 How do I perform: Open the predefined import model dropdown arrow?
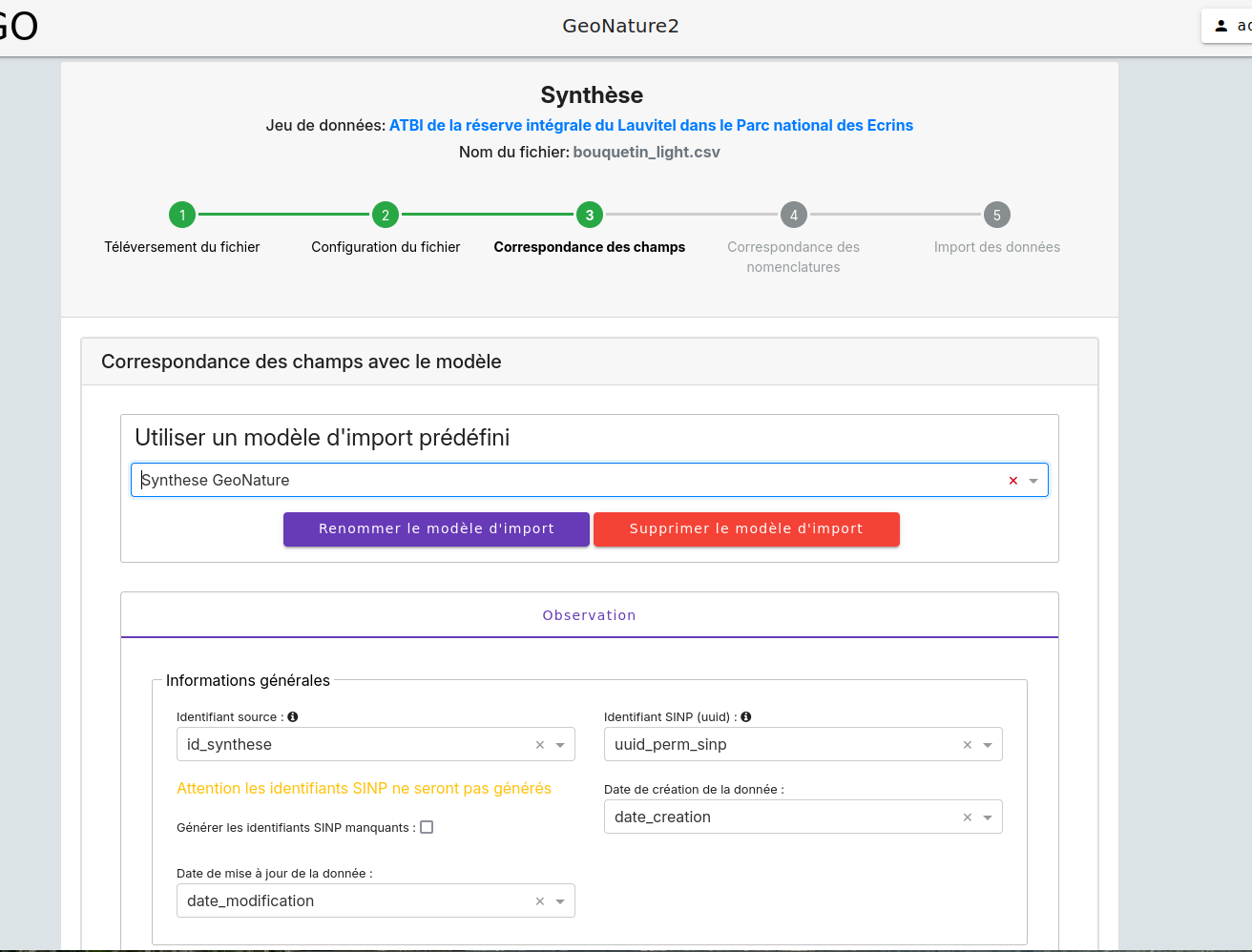tap(1033, 481)
